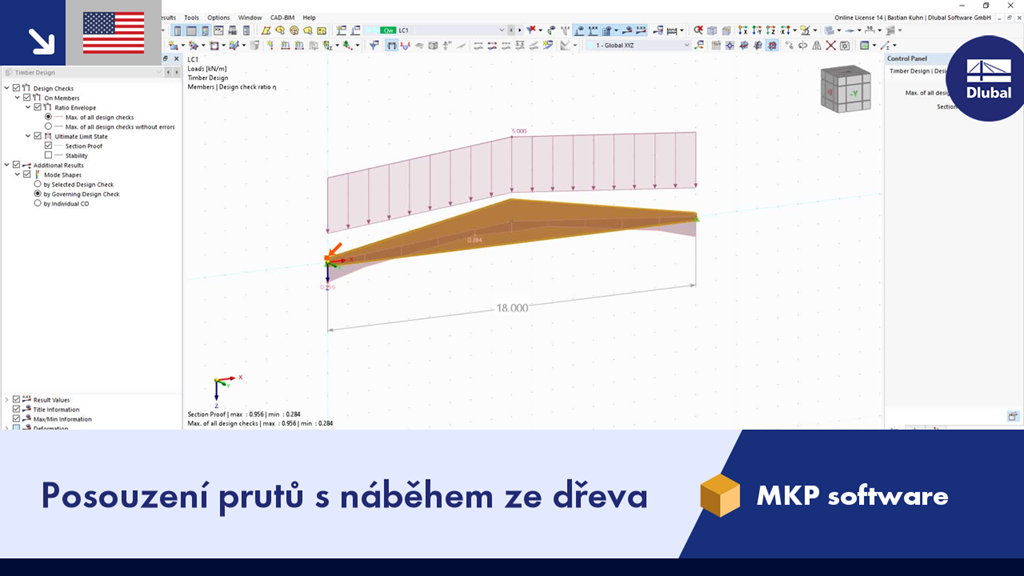Viewport: 1024px width, 576px height.
Task: Click the warning triangle icon in toolbar
Action: click(x=816, y=45)
